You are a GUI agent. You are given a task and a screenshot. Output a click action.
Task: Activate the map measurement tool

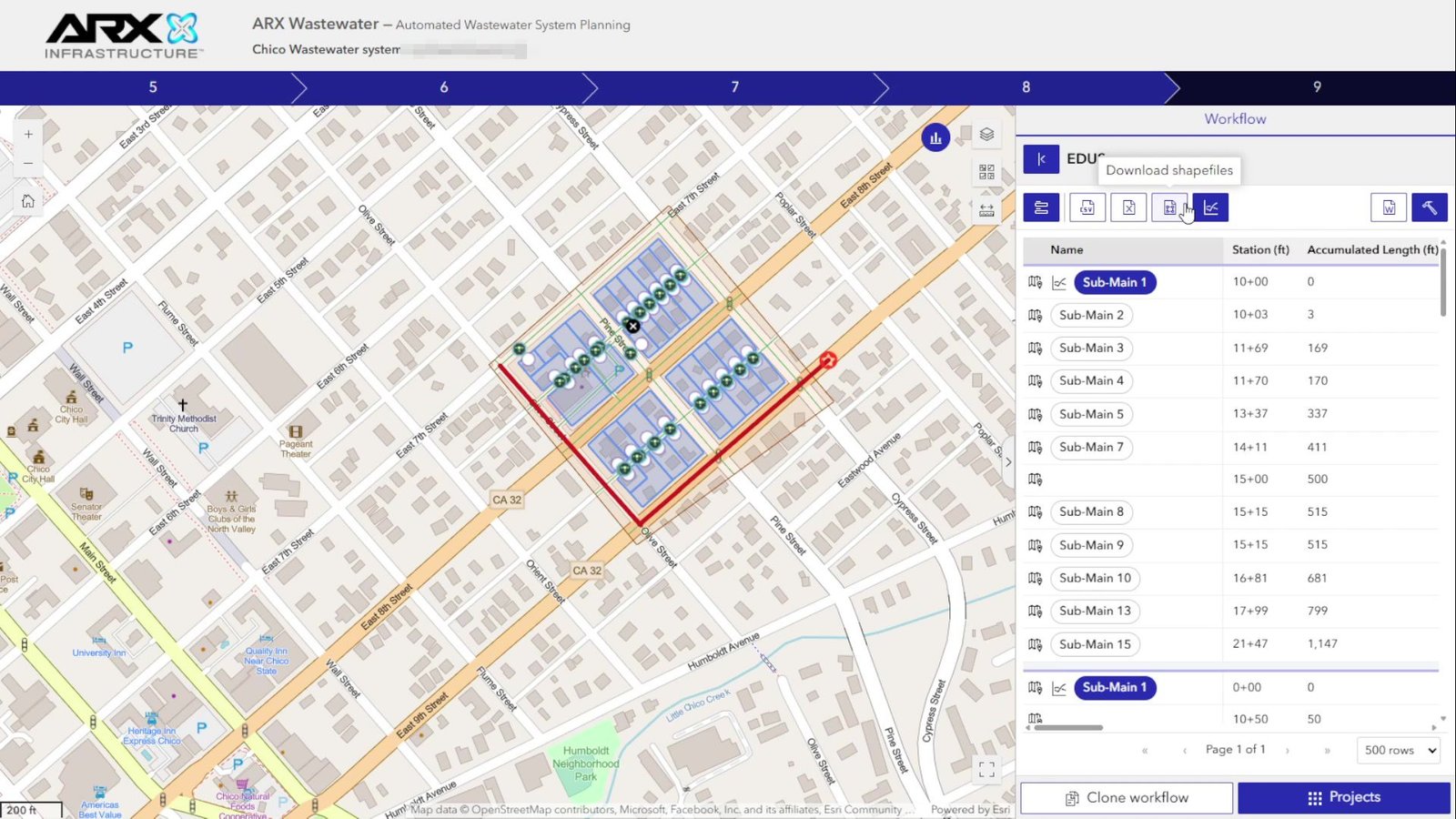point(986,210)
